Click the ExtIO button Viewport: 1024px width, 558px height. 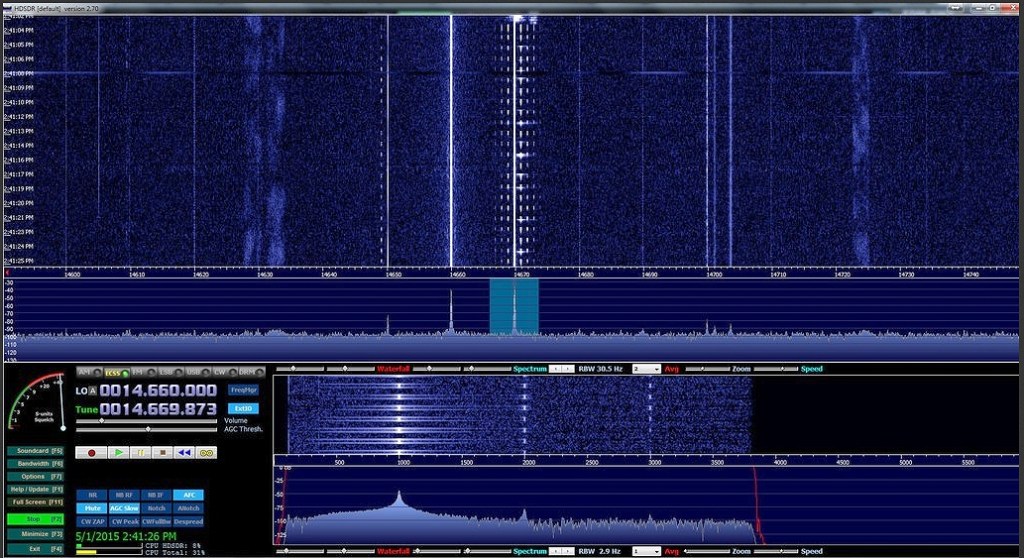pos(243,408)
